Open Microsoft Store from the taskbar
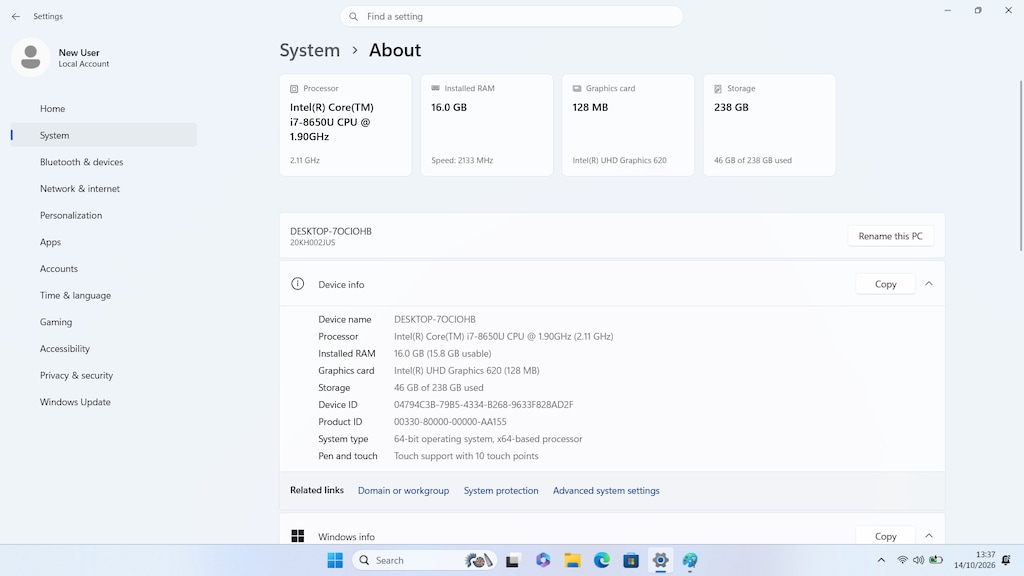This screenshot has height=576, width=1024. point(631,560)
